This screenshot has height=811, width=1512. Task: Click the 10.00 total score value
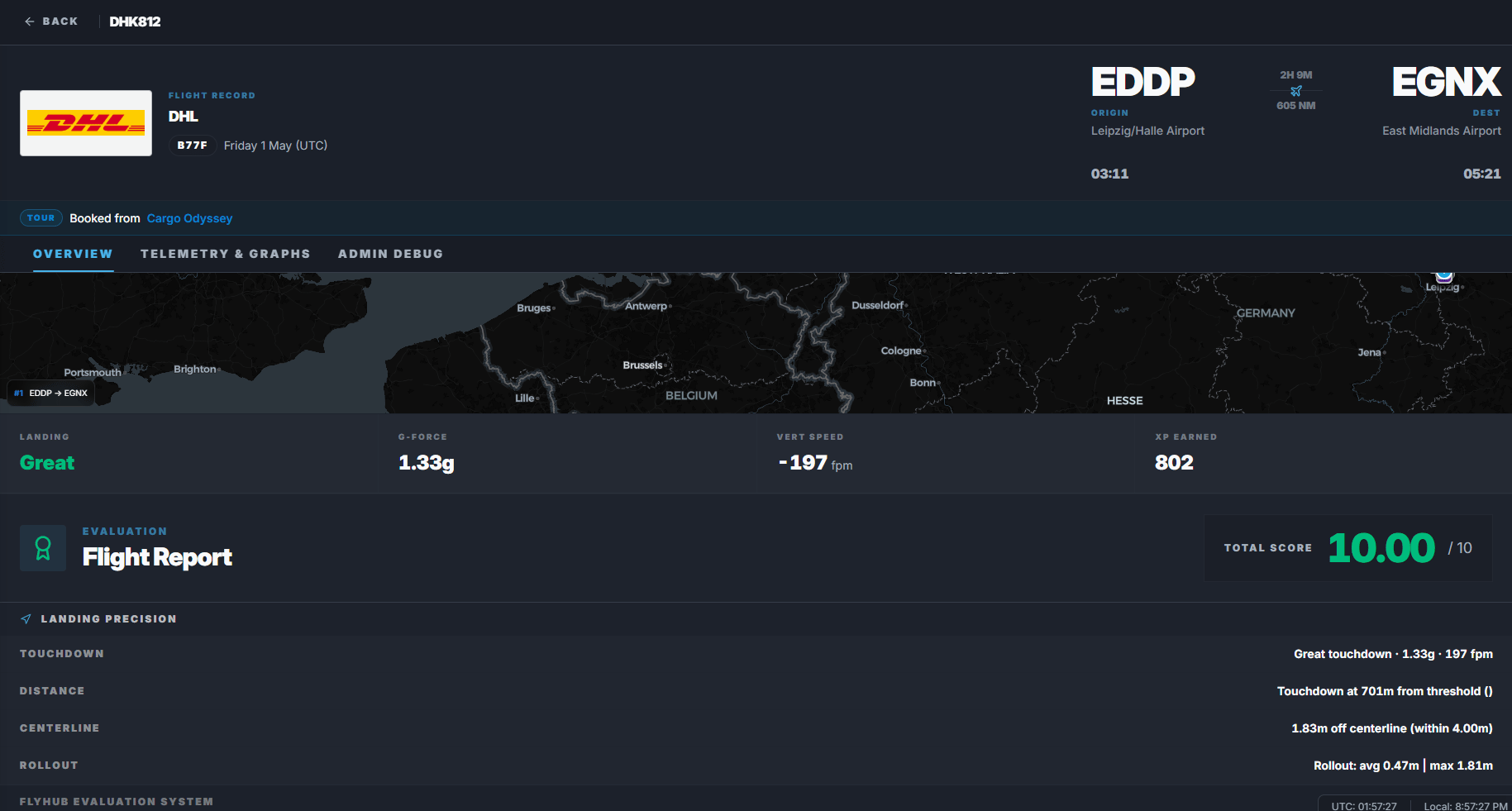pos(1381,548)
